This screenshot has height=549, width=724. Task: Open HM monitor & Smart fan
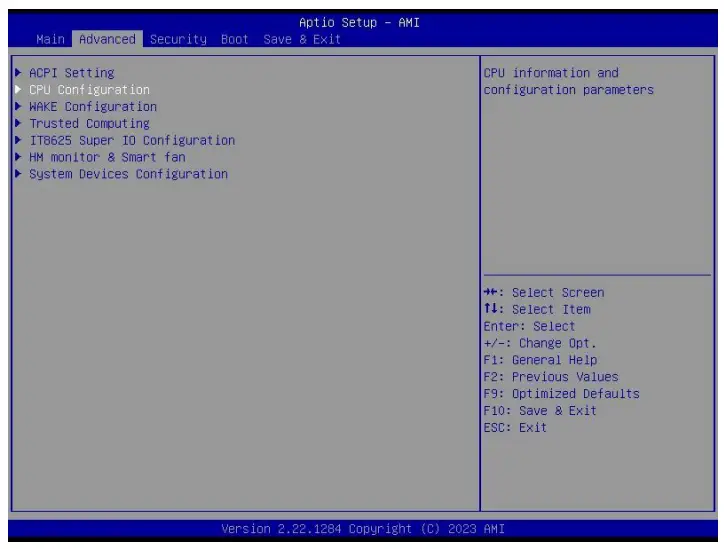tap(107, 157)
